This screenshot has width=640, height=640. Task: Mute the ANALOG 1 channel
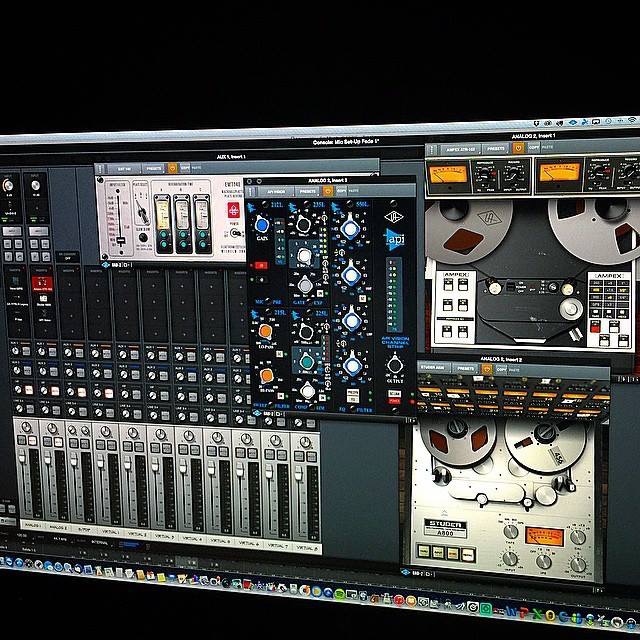[x=33, y=441]
